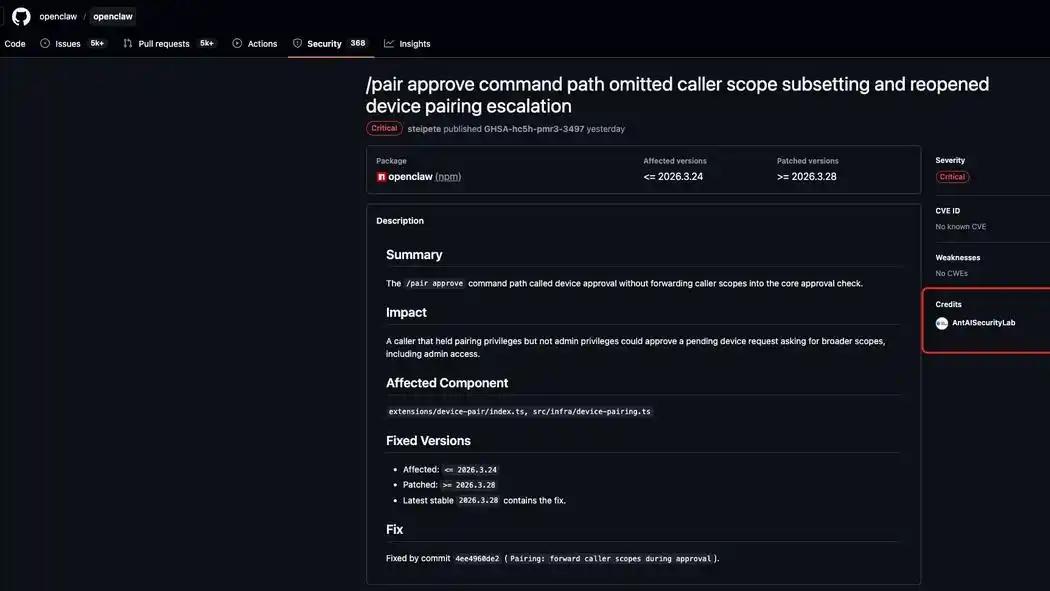Click the Actions play icon
Image resolution: width=1050 pixels, height=591 pixels.
237,44
